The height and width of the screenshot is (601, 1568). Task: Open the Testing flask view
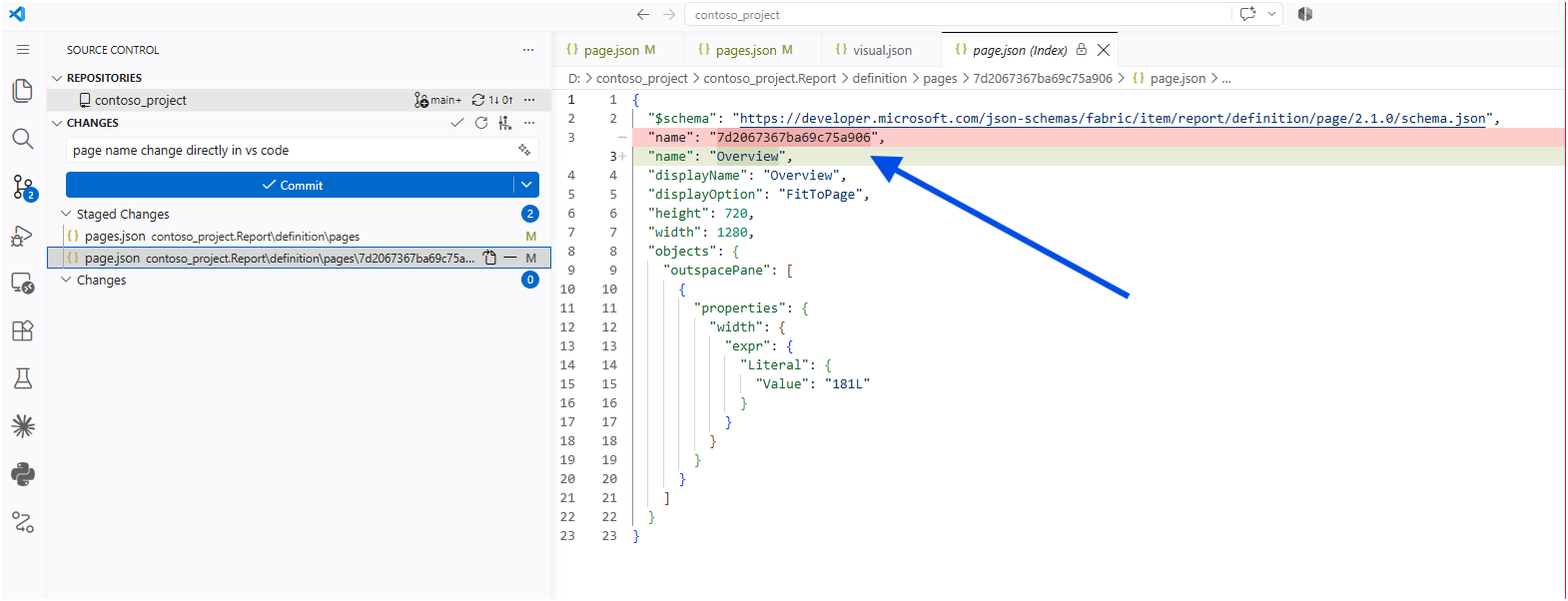23,378
